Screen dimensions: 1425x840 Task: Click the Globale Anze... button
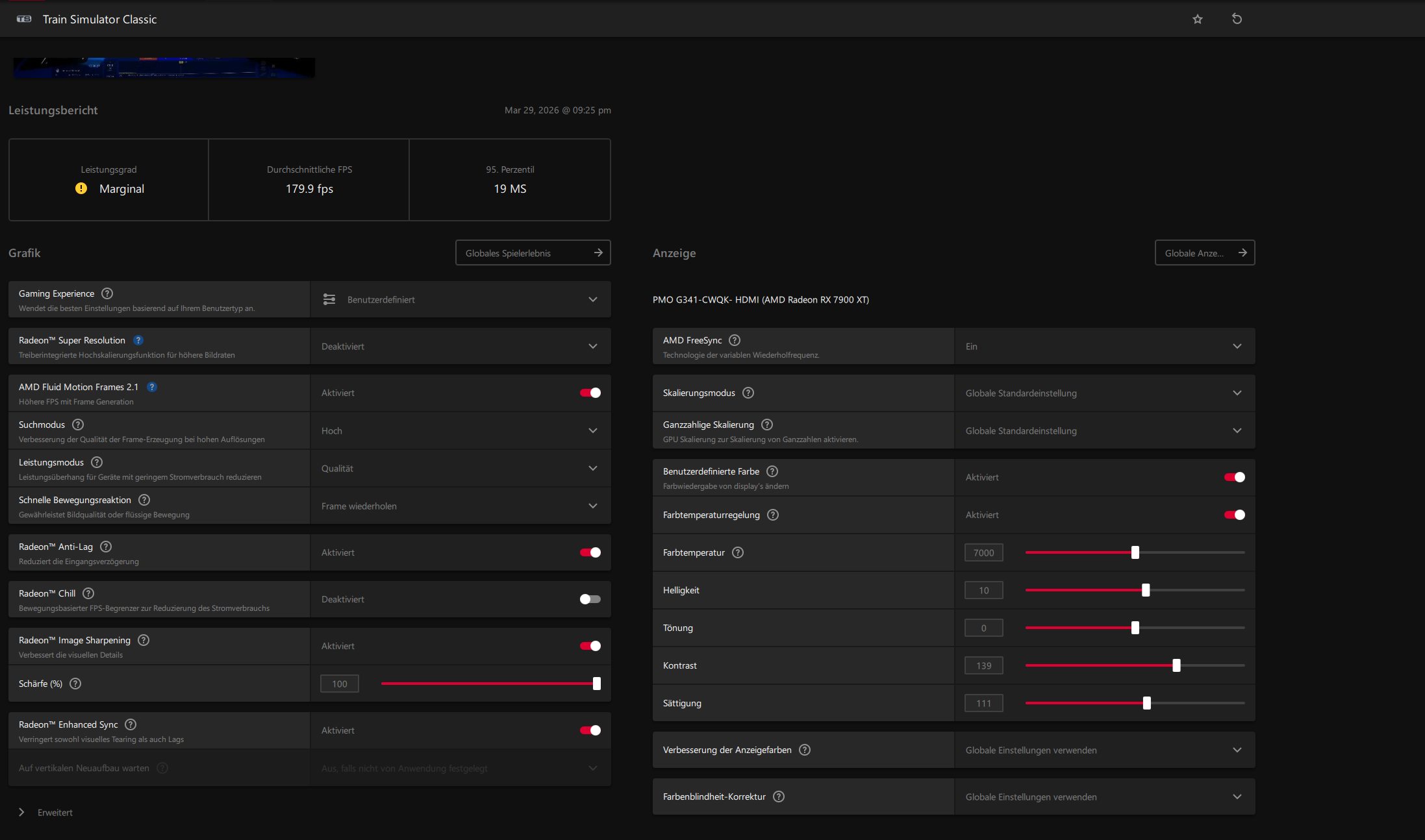1204,253
